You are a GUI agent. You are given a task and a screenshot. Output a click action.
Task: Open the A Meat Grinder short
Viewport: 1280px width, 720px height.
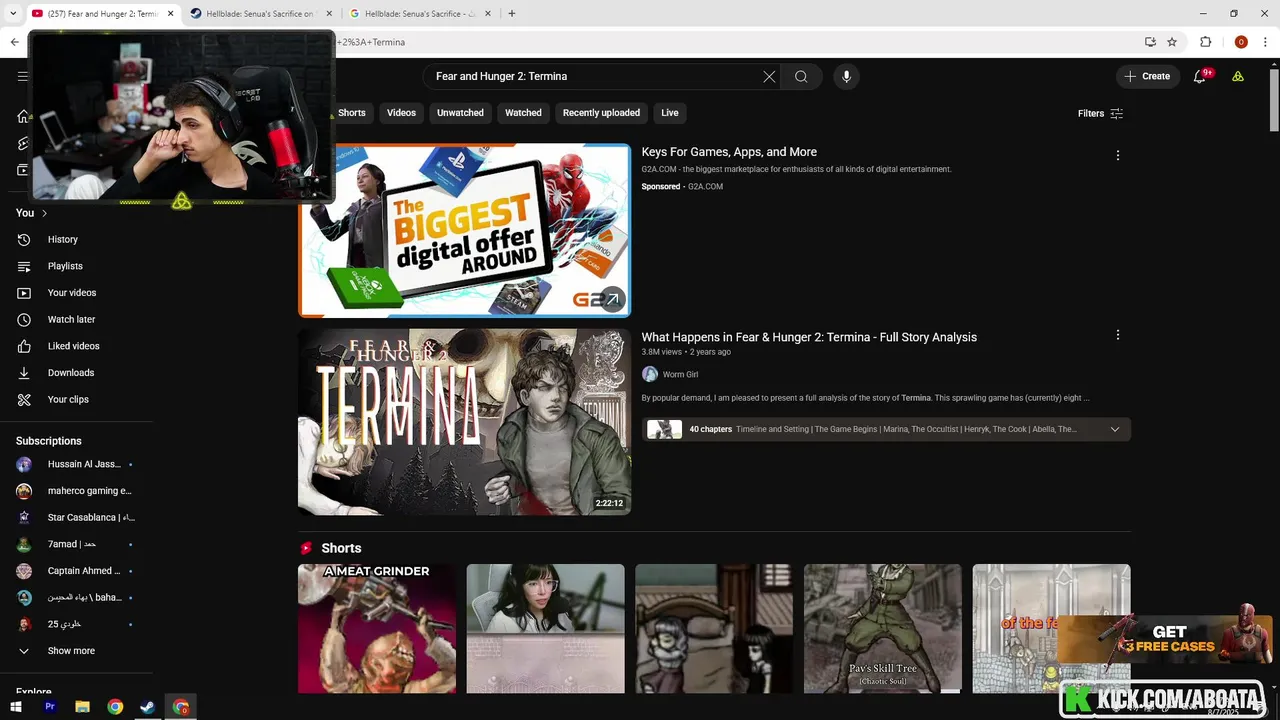tap(377, 628)
